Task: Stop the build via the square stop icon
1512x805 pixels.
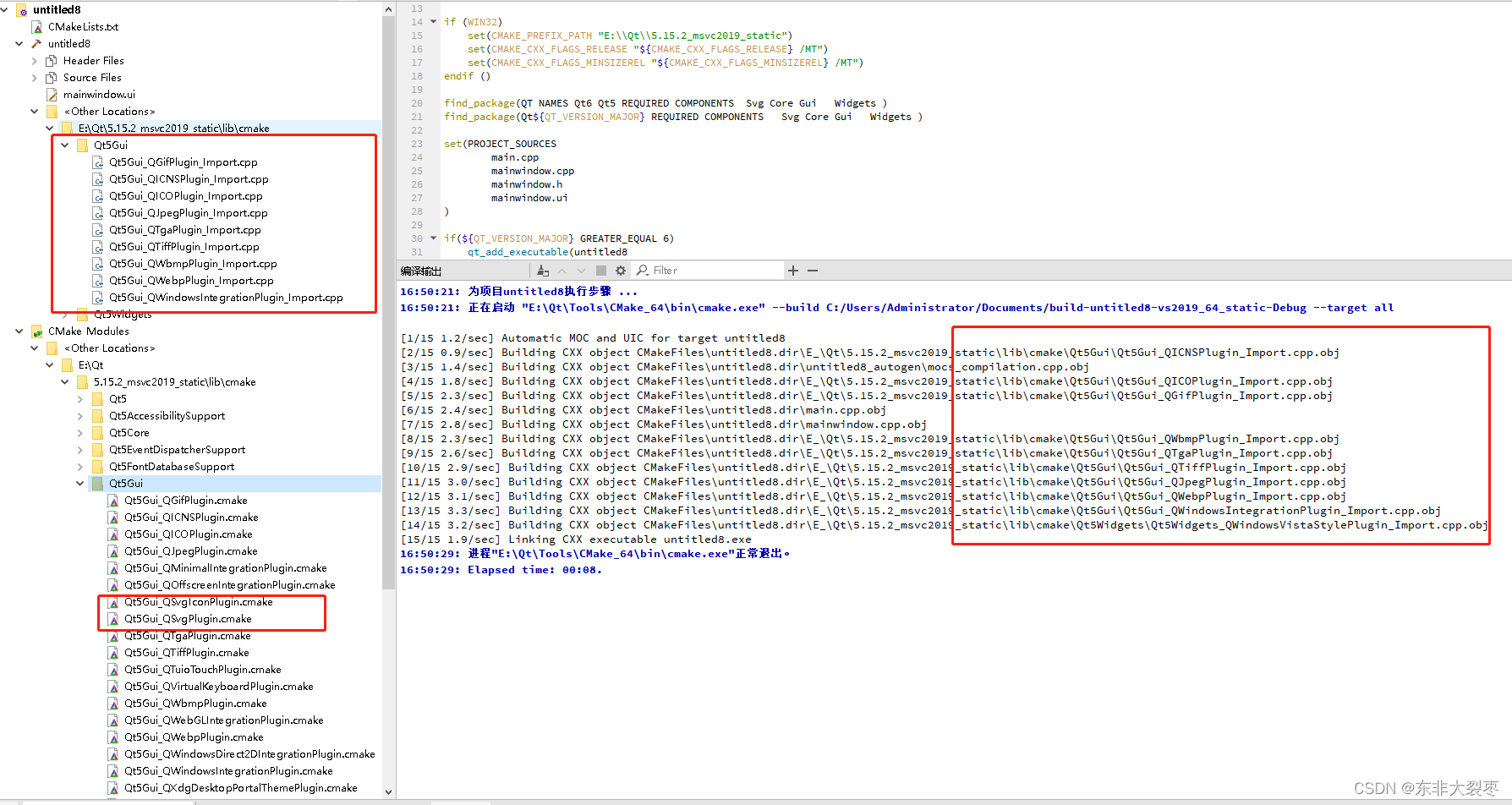Action: point(600,270)
